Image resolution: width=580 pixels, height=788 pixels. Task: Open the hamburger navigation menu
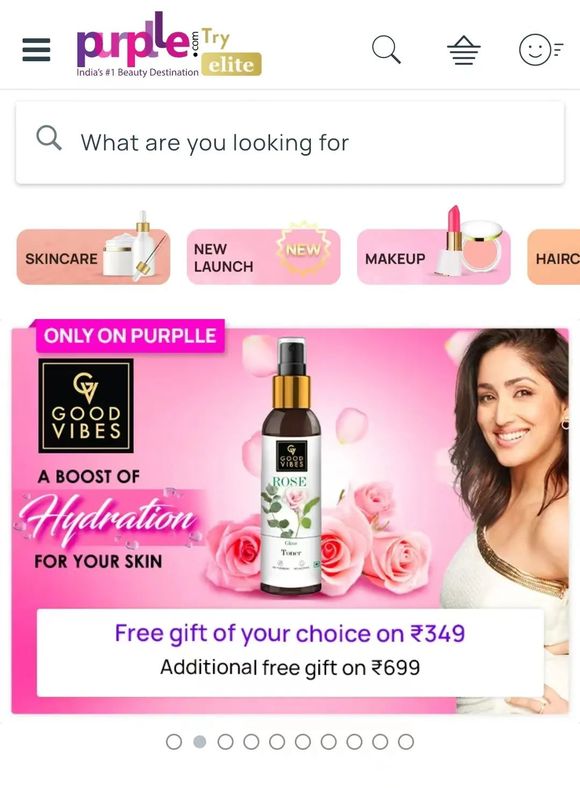36,50
